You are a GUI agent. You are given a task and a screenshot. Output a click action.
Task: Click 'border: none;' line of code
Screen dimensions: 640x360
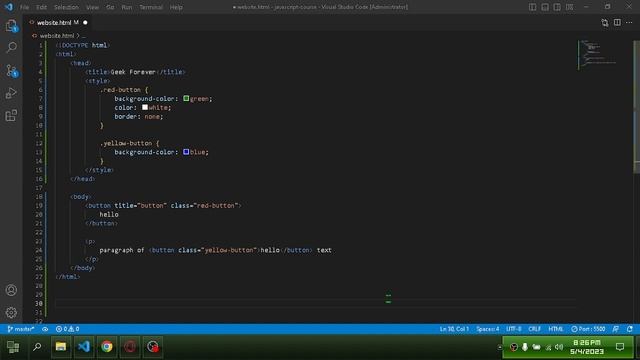[139, 117]
